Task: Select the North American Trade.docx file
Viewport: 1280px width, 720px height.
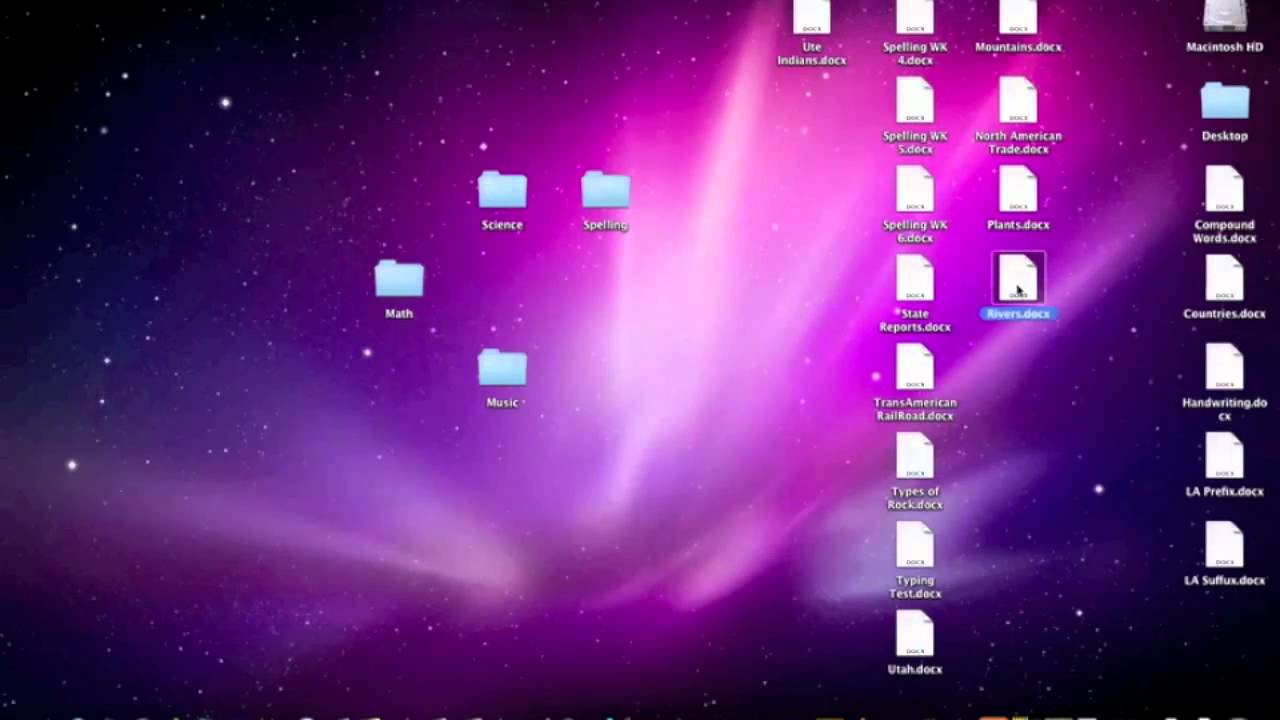Action: 1018,101
